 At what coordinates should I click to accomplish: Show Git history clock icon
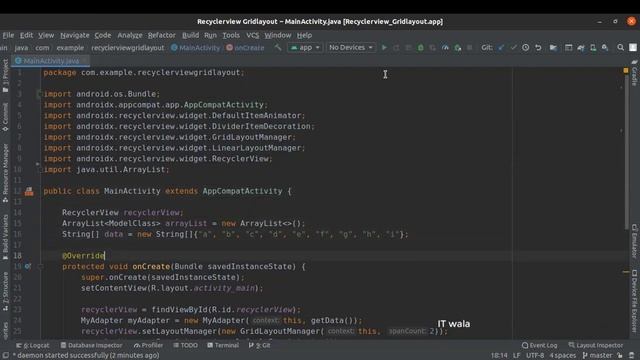[x=526, y=48]
